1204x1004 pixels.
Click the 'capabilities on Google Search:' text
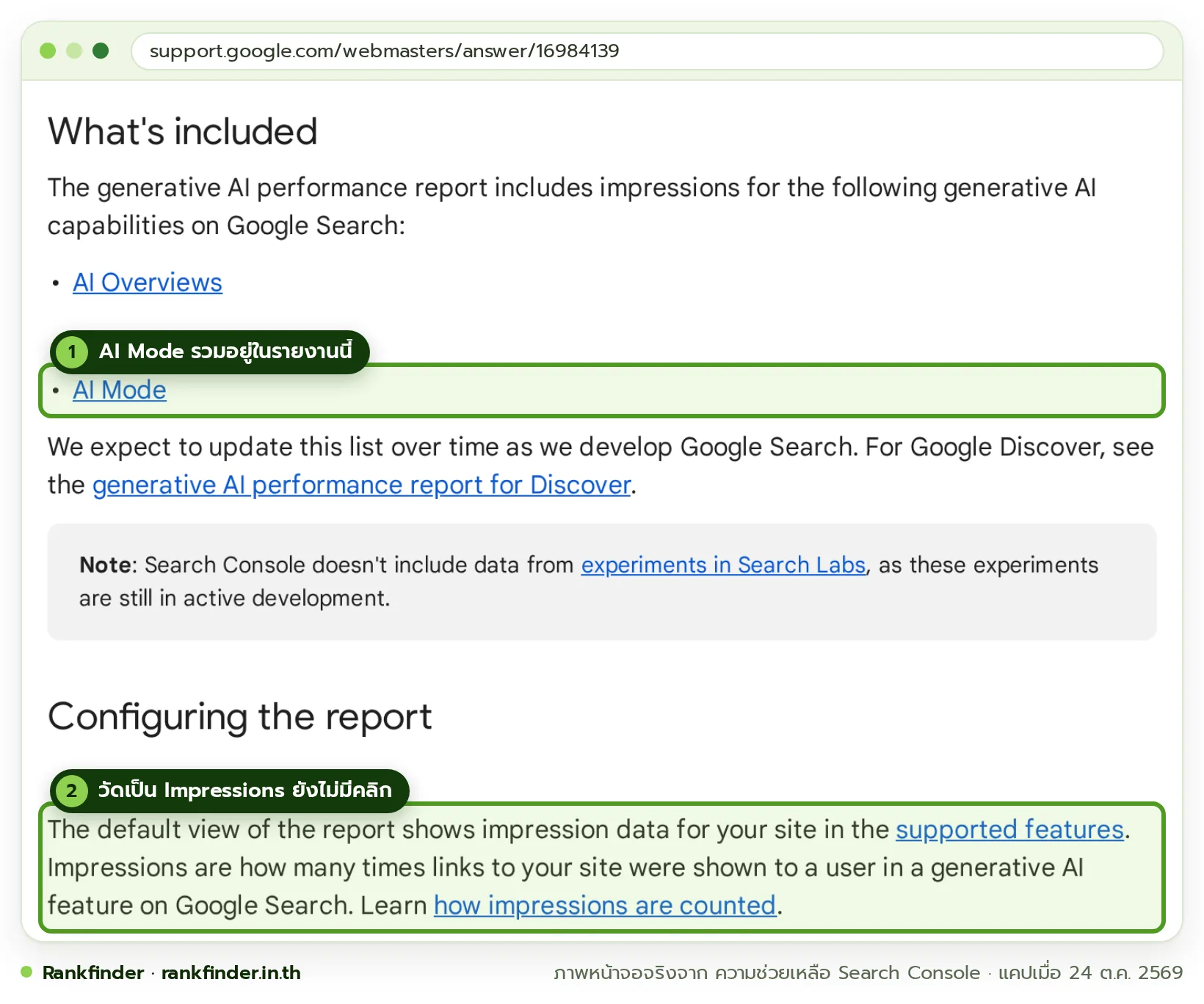point(226,226)
